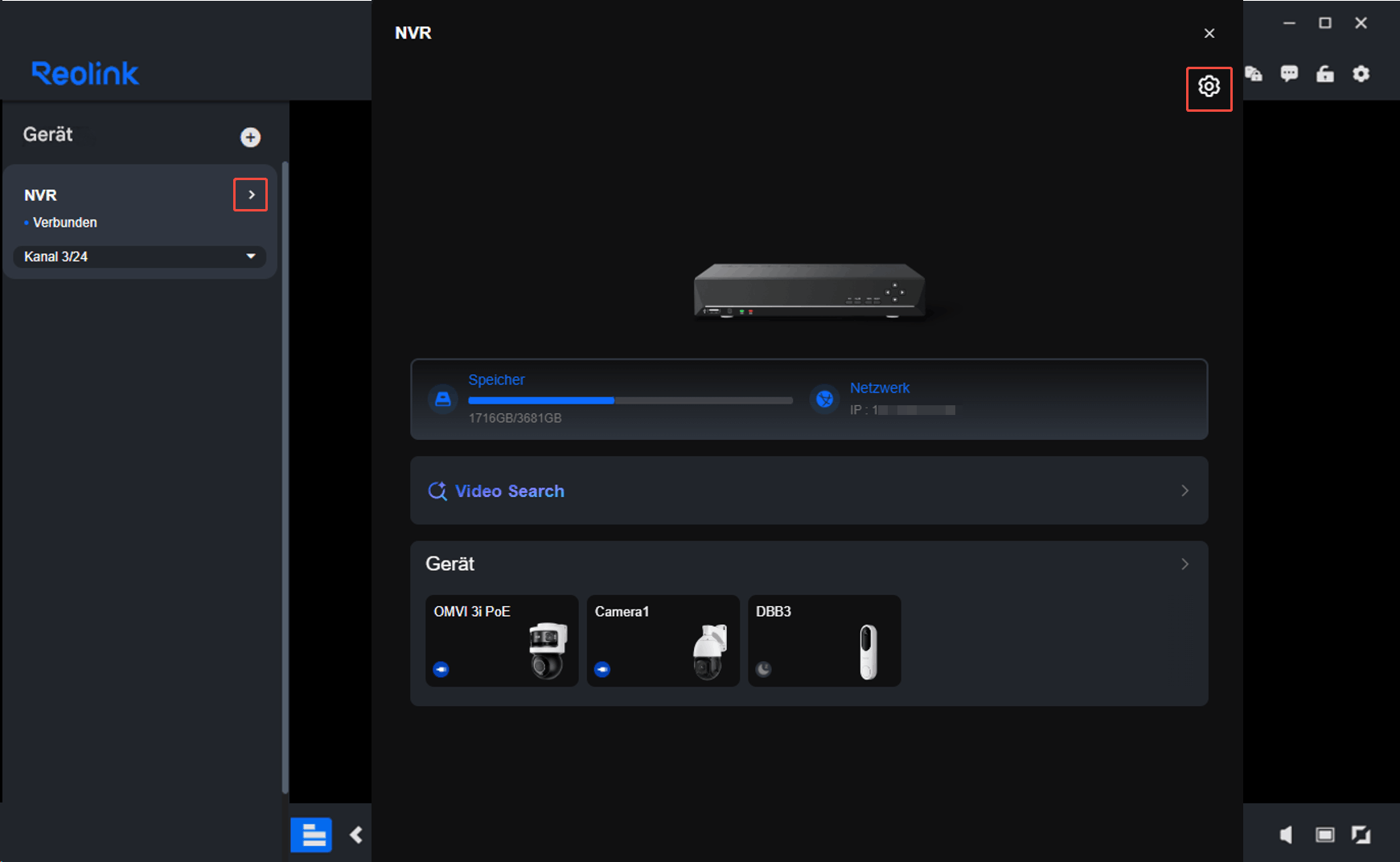Toggle the speaker volume icon
The height and width of the screenshot is (862, 1400).
(x=1287, y=835)
